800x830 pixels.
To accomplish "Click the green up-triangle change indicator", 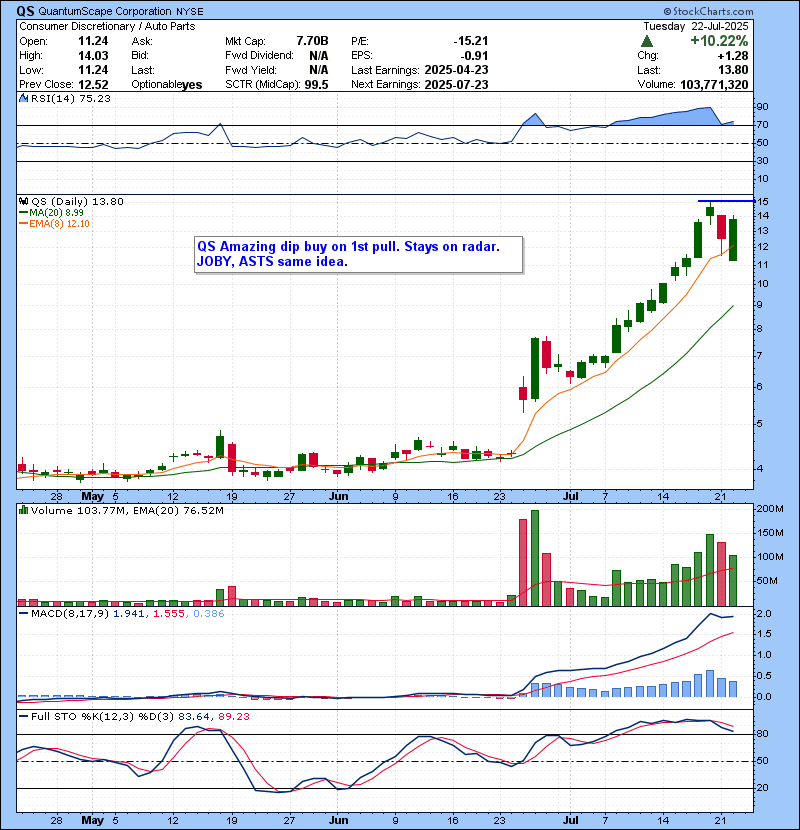I will pos(646,41).
